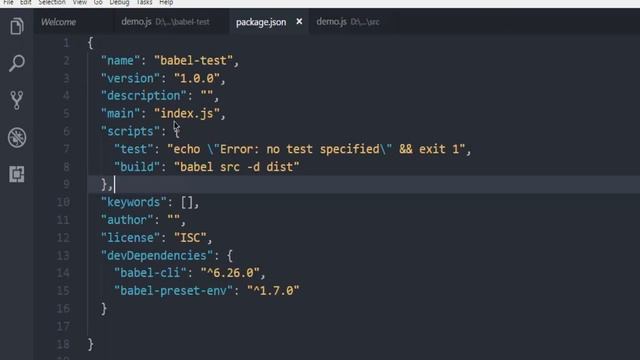
Task: Click the "author" key
Action: point(127,220)
